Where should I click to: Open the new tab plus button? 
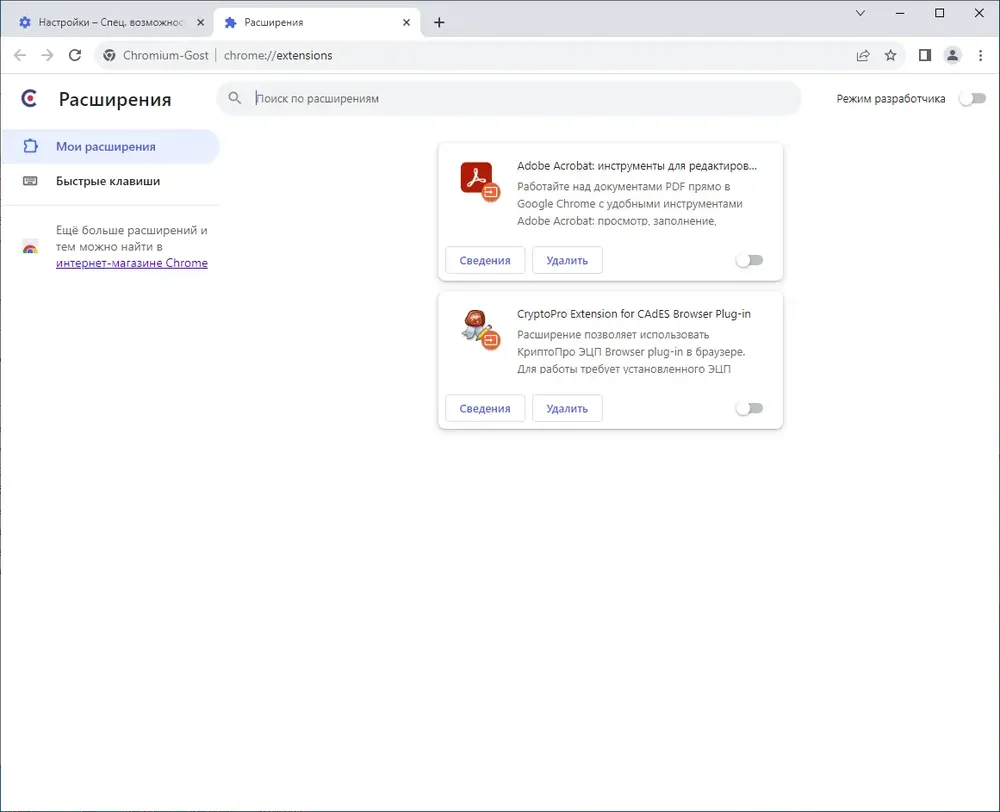tap(439, 22)
